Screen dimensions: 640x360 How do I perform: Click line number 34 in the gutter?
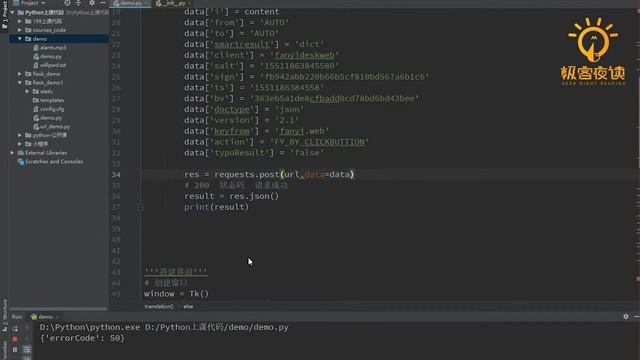pos(116,175)
